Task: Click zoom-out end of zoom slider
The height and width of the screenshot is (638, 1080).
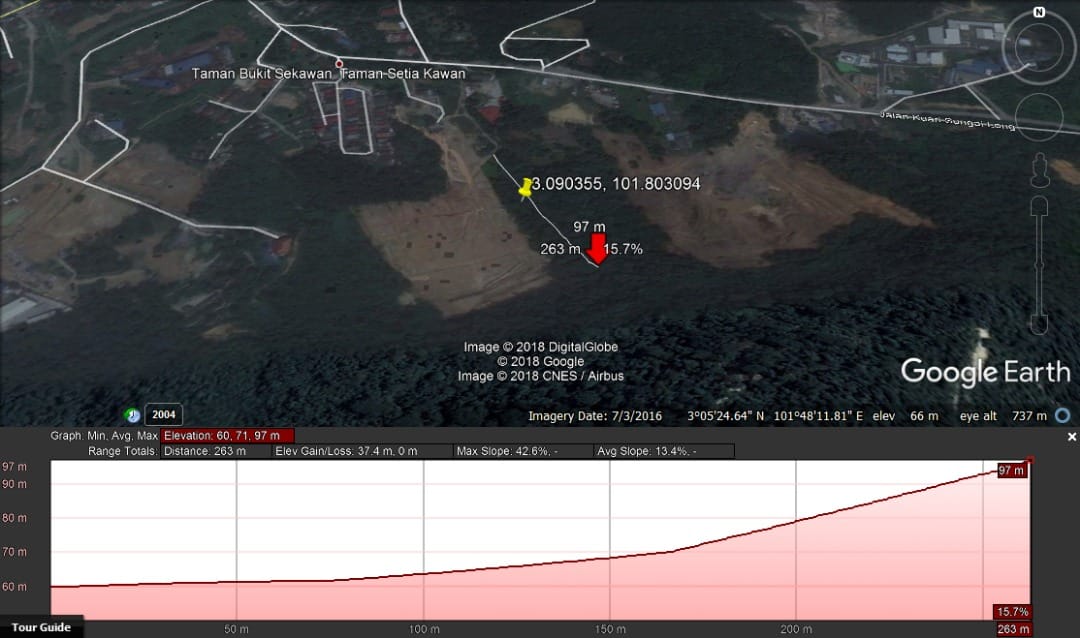Action: [1039, 325]
